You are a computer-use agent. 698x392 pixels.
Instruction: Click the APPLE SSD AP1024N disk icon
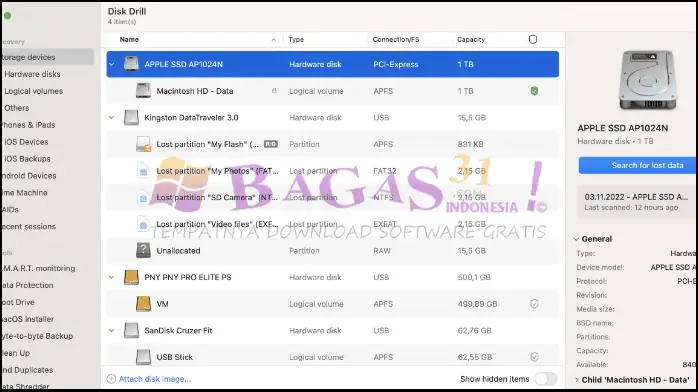[131, 64]
